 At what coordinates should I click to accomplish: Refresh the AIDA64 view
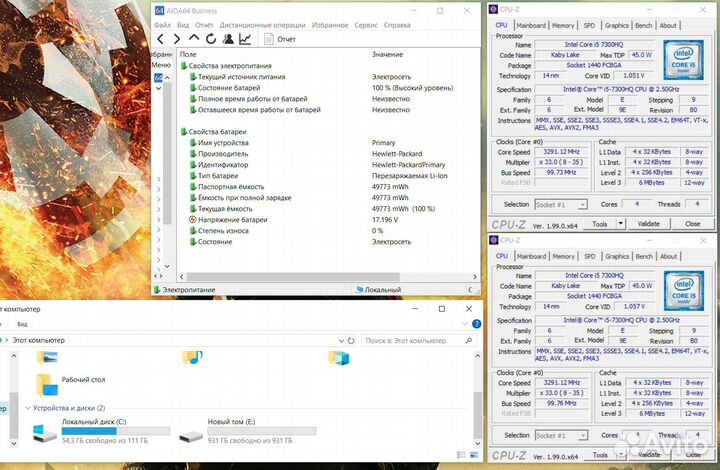pyautogui.click(x=211, y=39)
